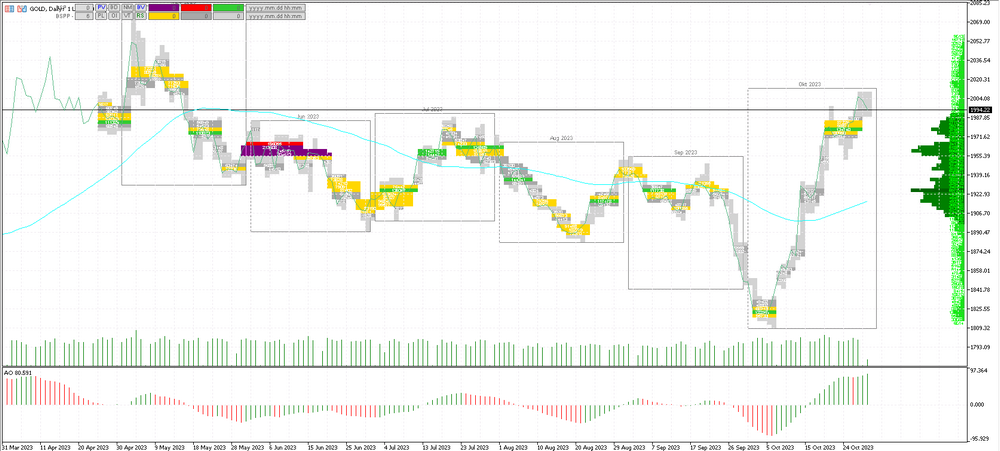Image resolution: width=1000 pixels, height=451 pixels.
Task: Click the Jul 2023 month box label
Action: pyautogui.click(x=432, y=110)
